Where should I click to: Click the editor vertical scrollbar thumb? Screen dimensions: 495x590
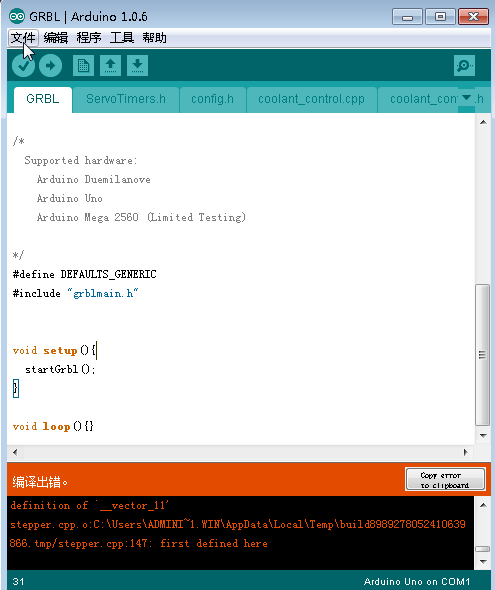[483, 354]
